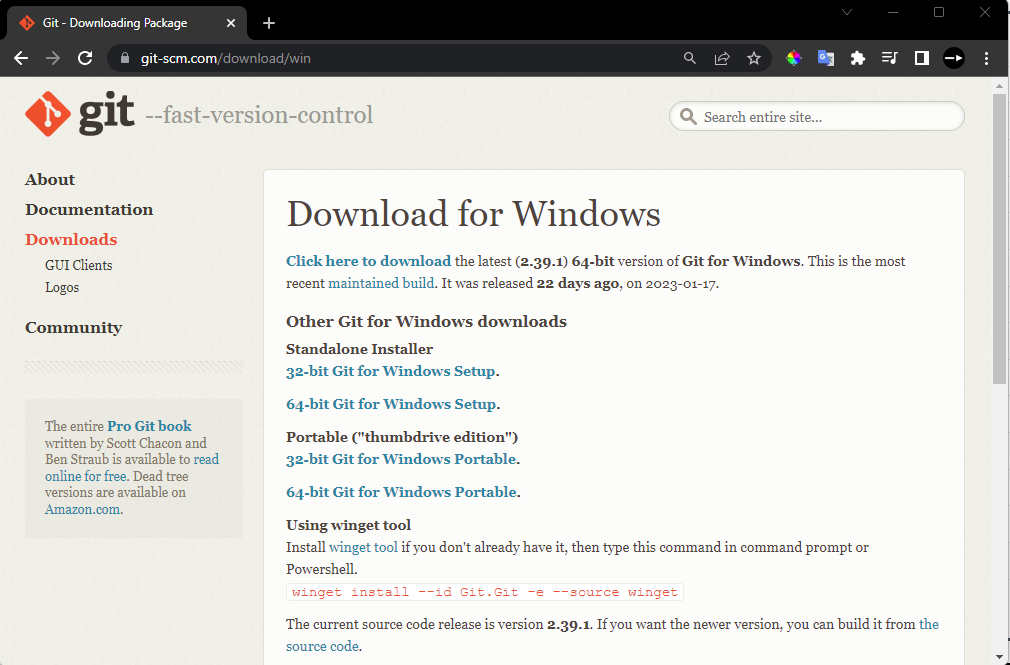Open the Google Translate extension icon

pos(826,59)
